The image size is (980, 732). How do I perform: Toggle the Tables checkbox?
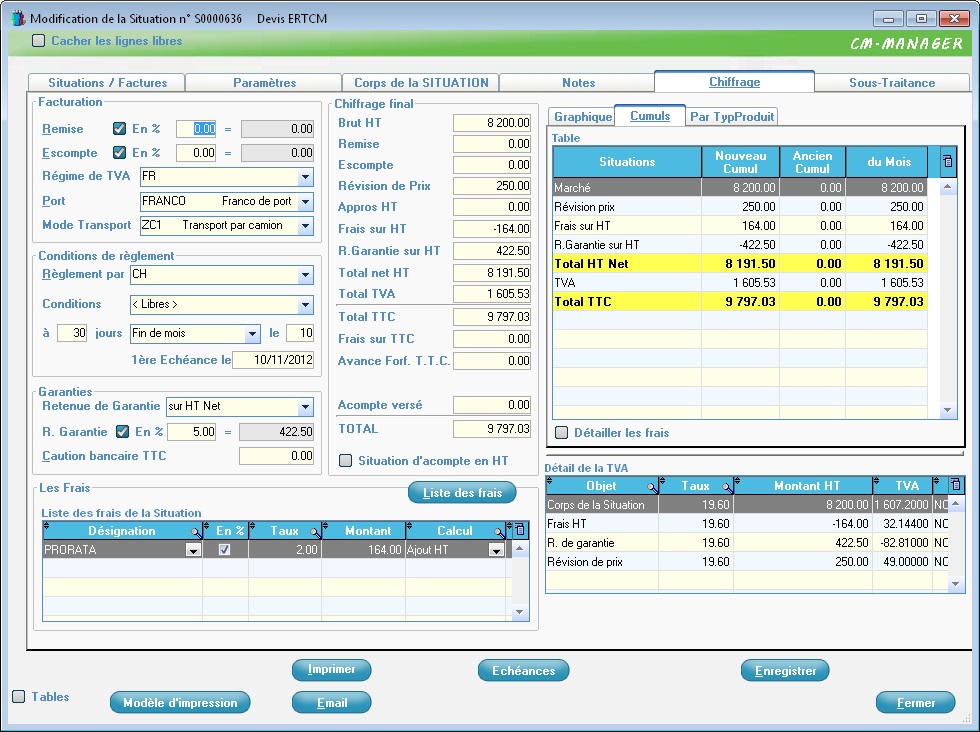pos(19,696)
